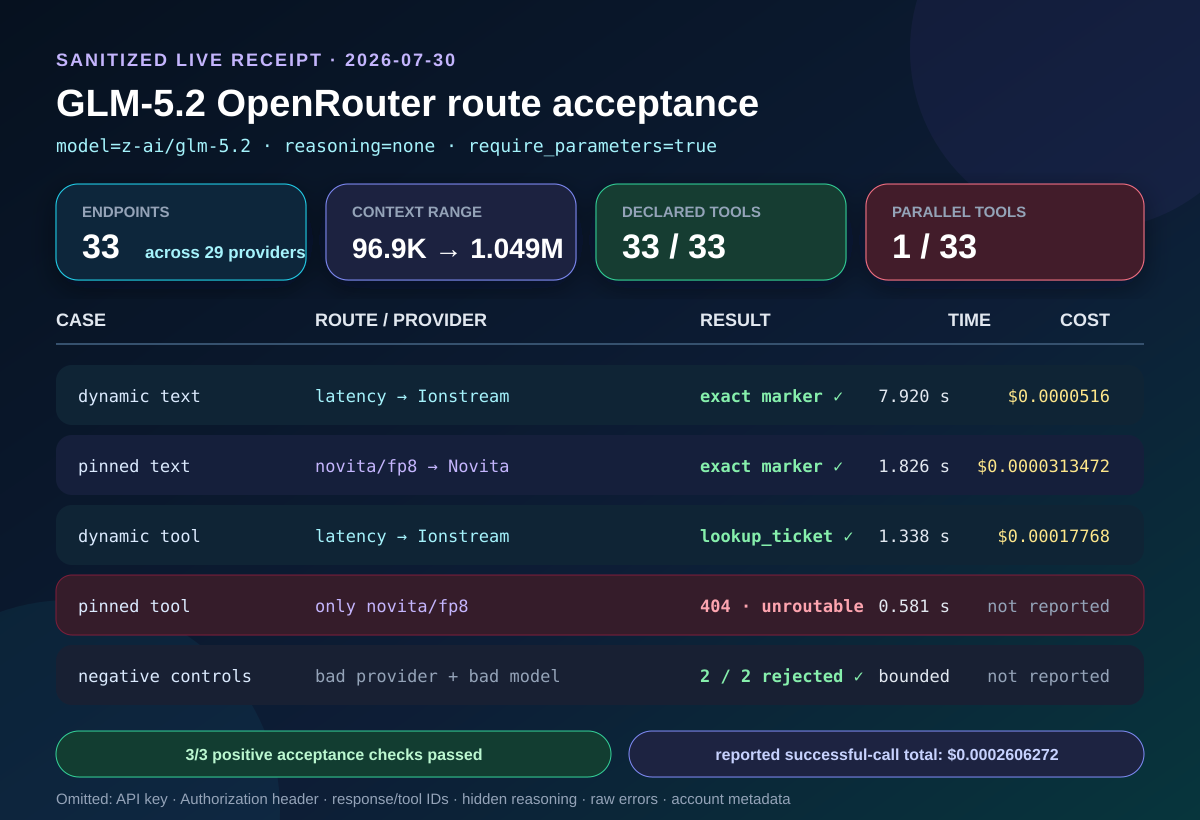Screen dimensions: 1200x820
Task: Click 'exact marker ✓' in dynamic text row
Action: pyautogui.click(x=772, y=396)
